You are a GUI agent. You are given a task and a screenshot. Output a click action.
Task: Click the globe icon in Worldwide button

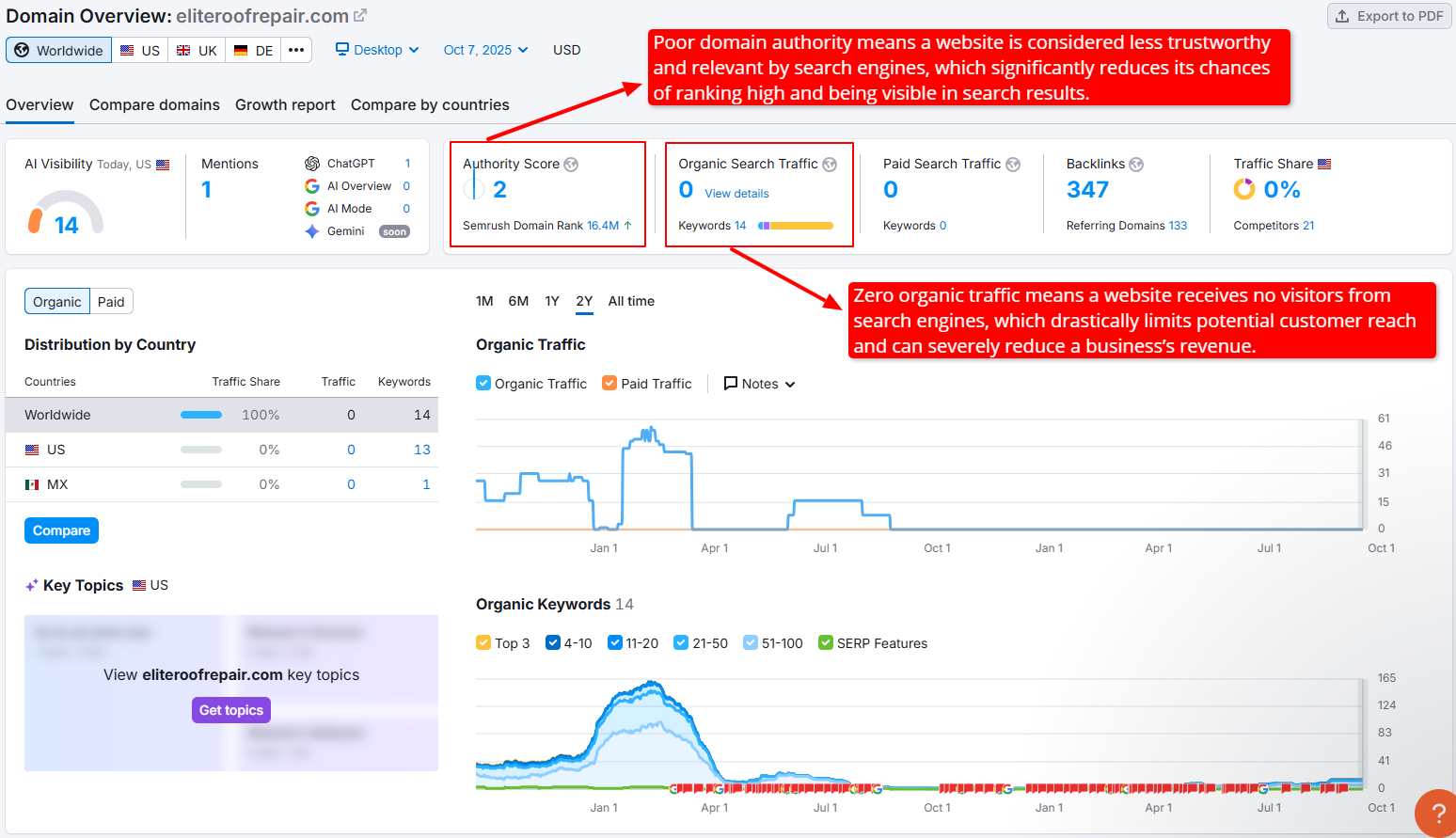coord(22,50)
